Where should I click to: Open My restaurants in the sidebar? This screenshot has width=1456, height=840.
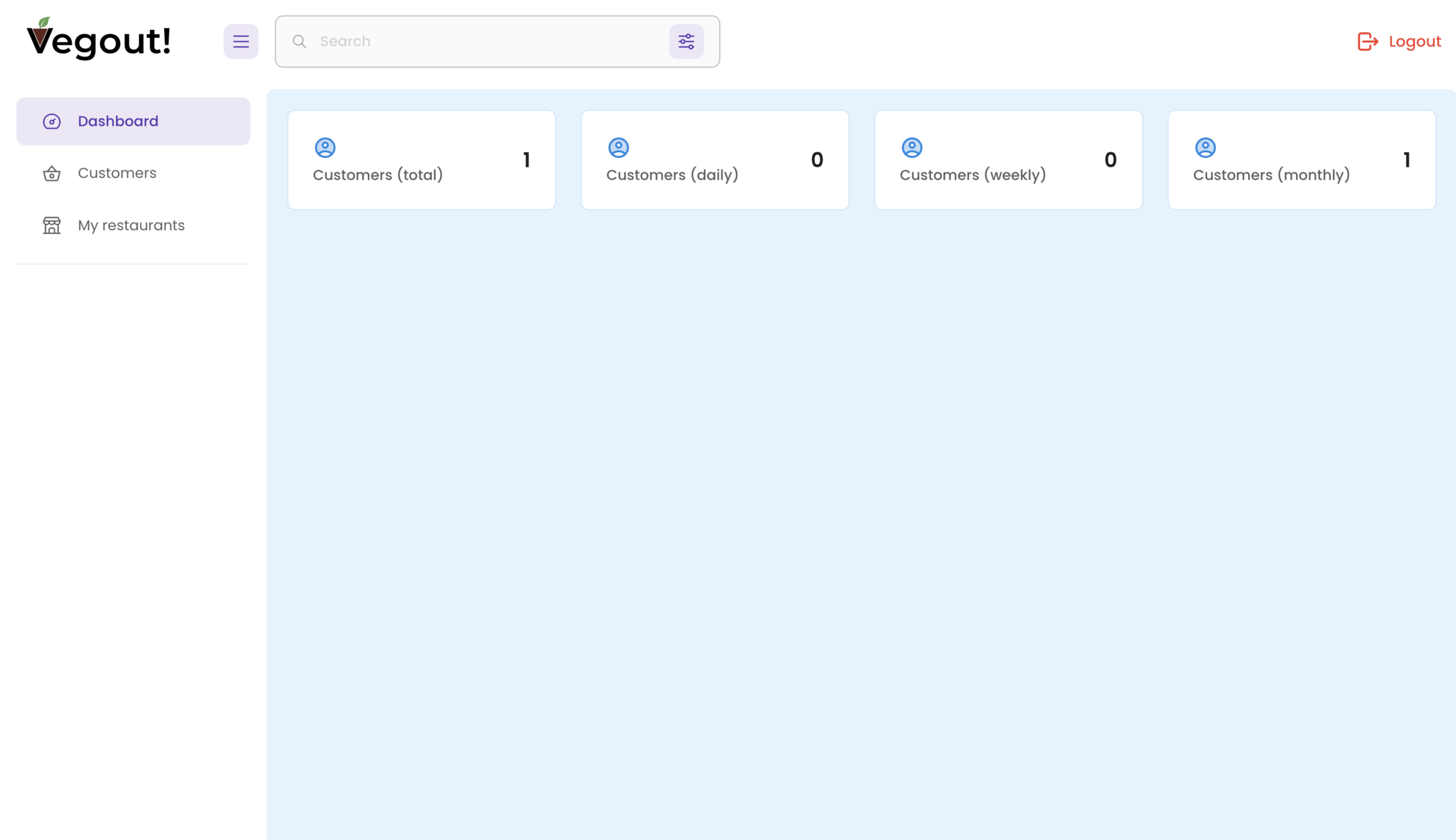point(131,225)
